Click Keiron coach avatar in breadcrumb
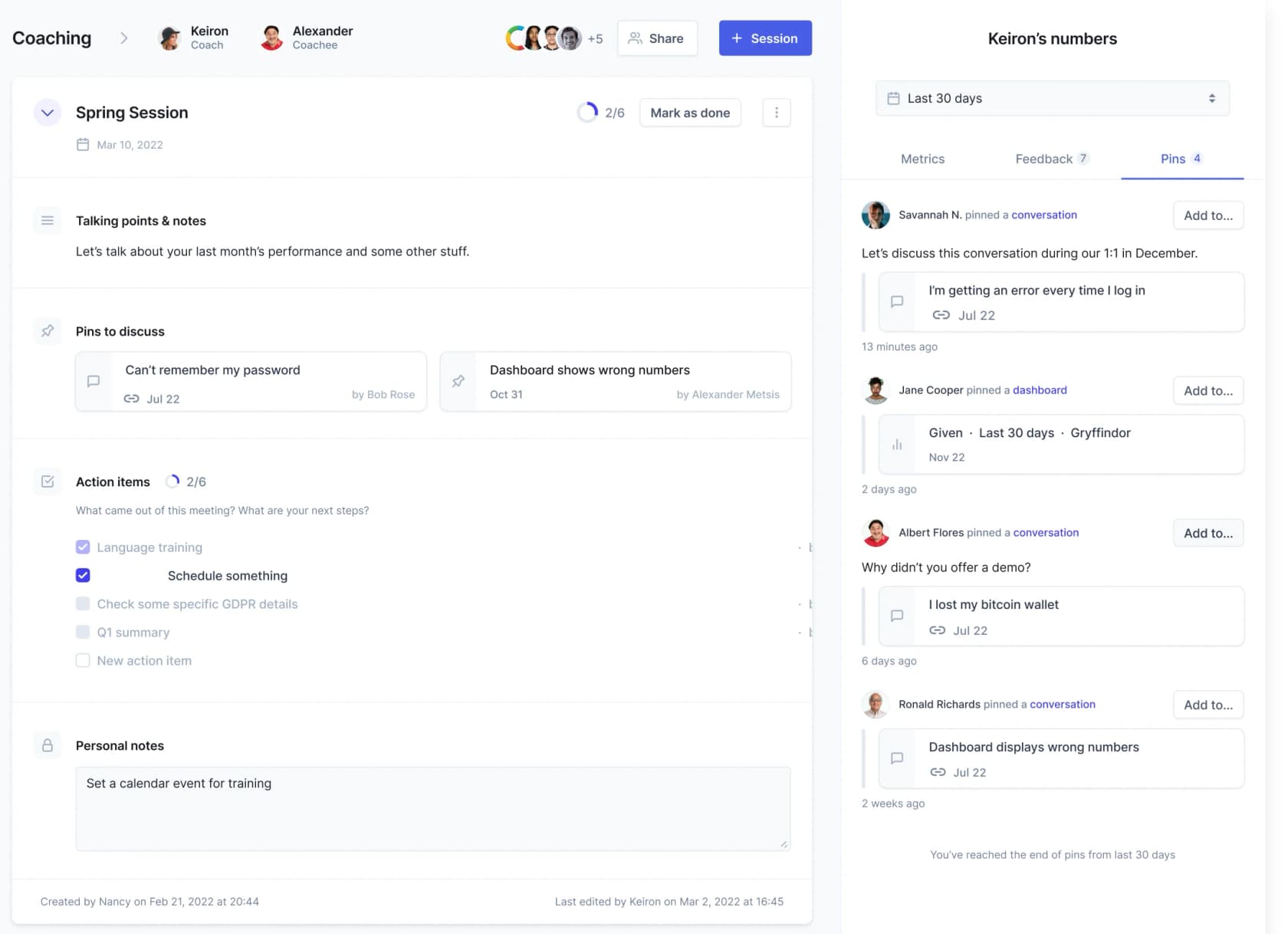1288x934 pixels. 169,38
